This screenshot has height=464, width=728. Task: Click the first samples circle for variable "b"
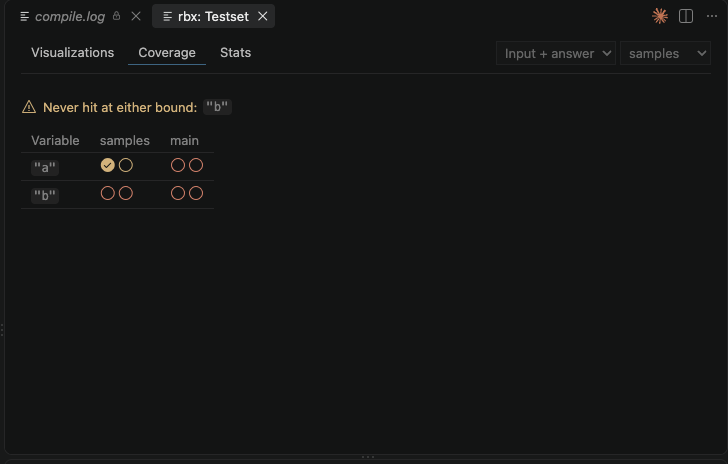pyautogui.click(x=107, y=193)
